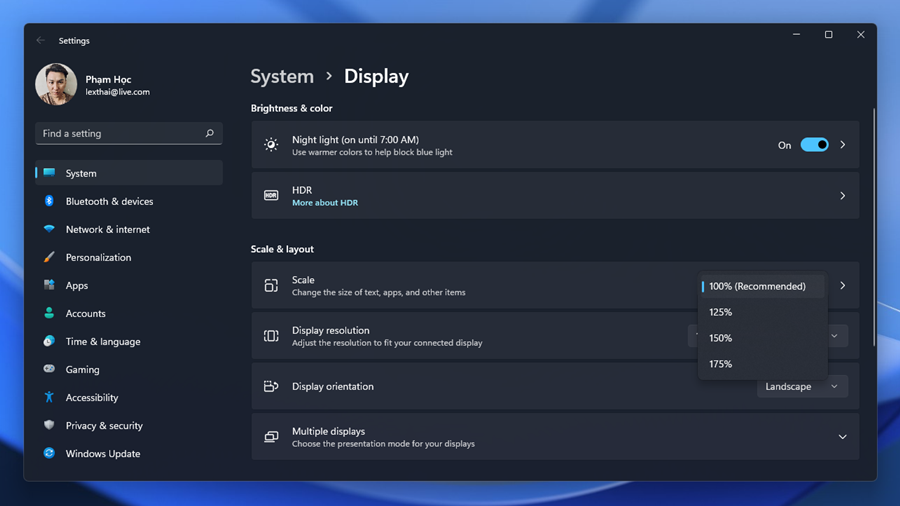Minimize the Settings window
Viewport: 900px width, 506px height.
[x=796, y=34]
